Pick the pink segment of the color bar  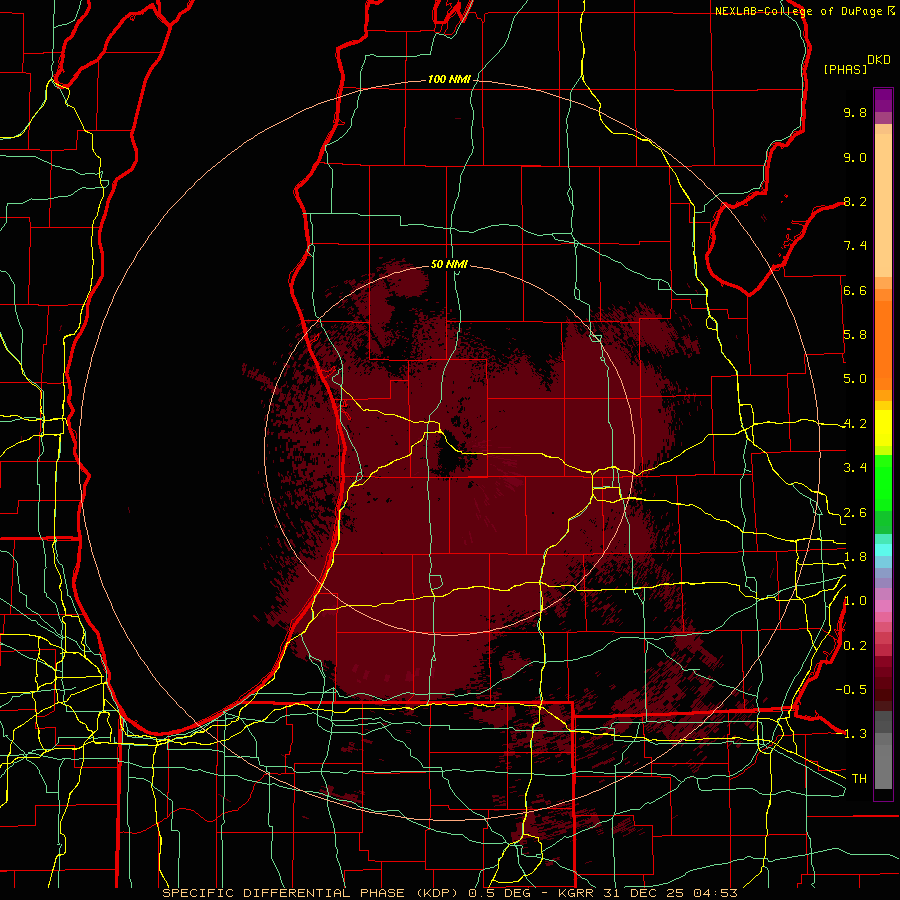[883, 606]
